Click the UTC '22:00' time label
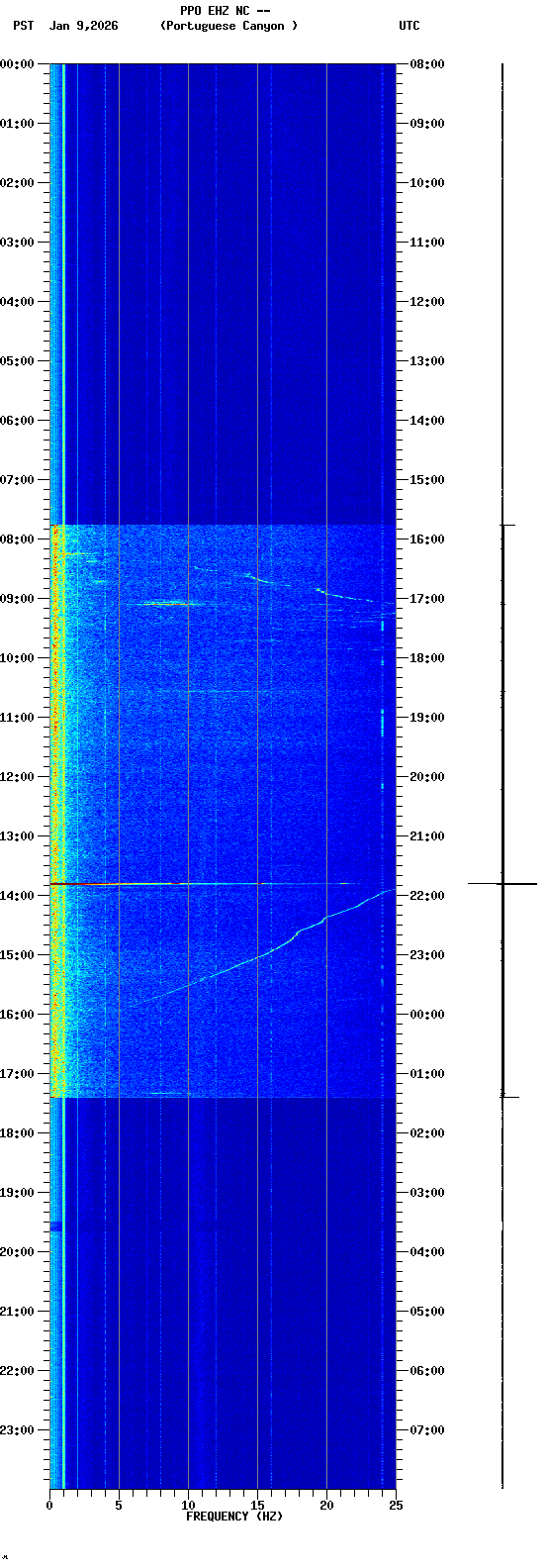Image resolution: width=546 pixels, height=1568 pixels. point(427,896)
